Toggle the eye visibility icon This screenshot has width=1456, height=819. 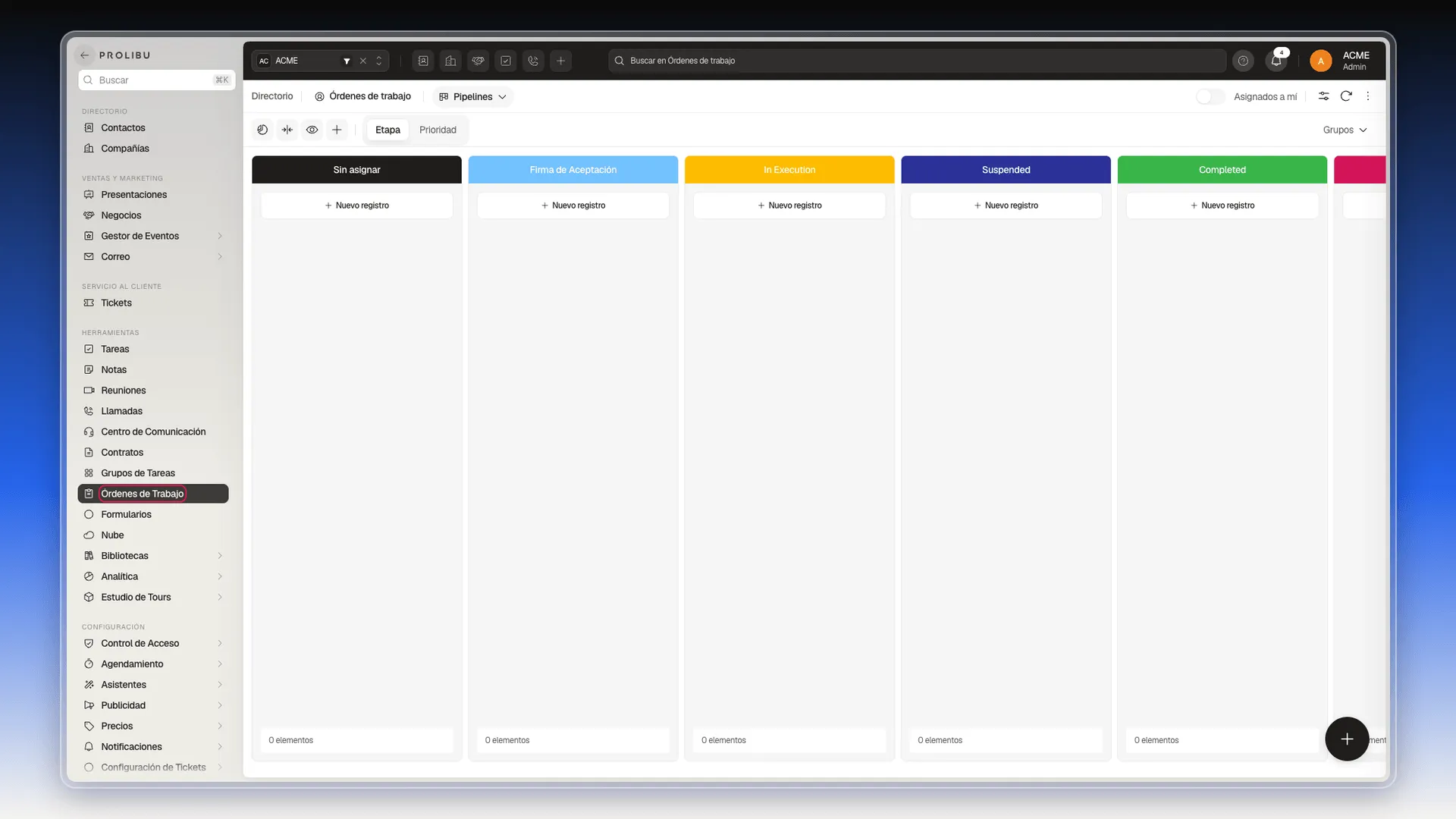(x=312, y=130)
